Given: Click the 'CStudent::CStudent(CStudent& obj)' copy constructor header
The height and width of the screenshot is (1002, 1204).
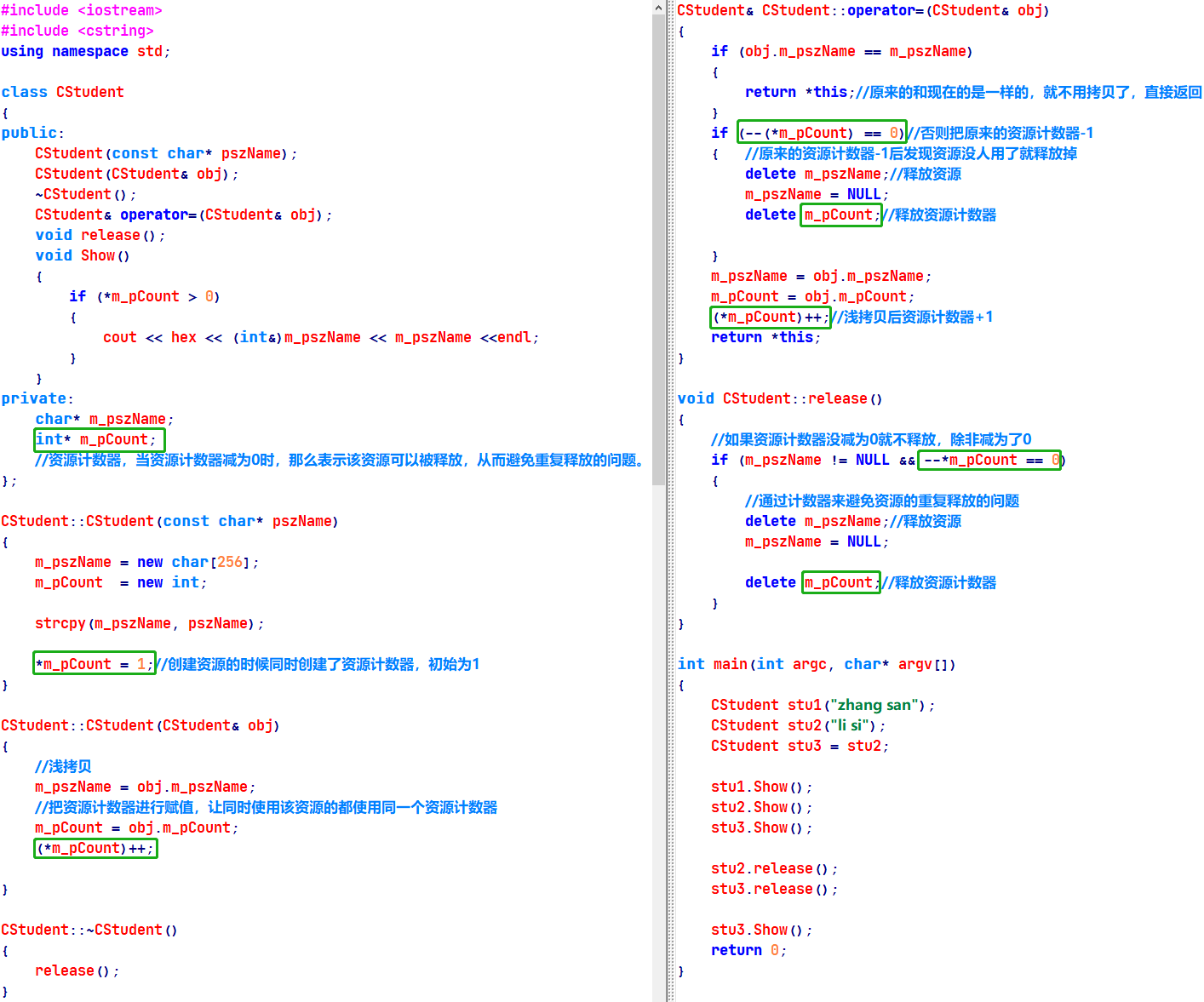Looking at the screenshot, I should tap(140, 725).
